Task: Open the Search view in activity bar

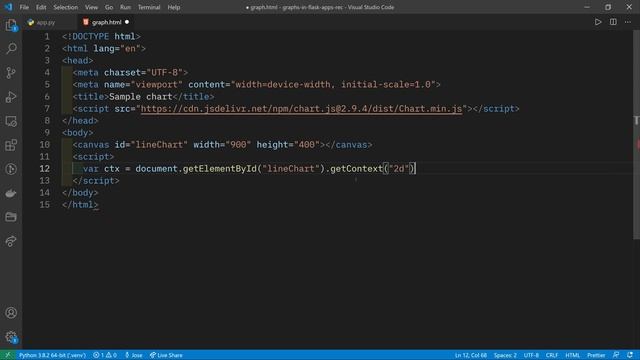Action: click(x=11, y=49)
